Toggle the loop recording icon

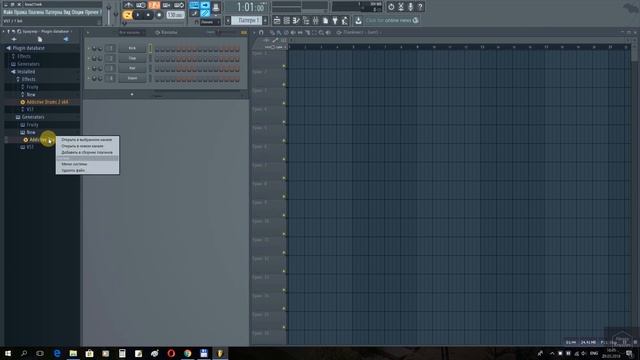[x=179, y=5]
